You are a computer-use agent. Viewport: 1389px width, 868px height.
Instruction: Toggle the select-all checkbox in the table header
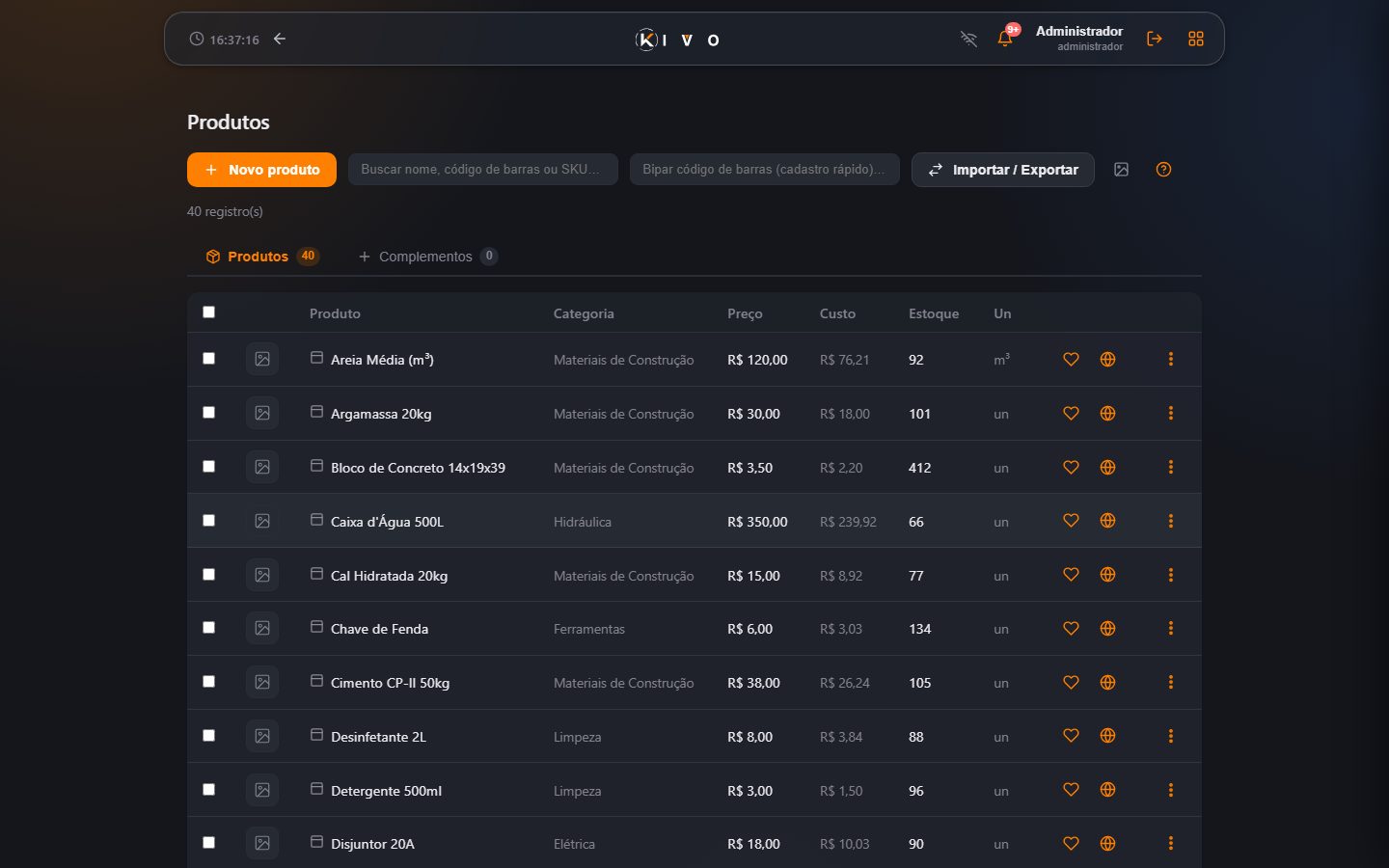click(208, 312)
